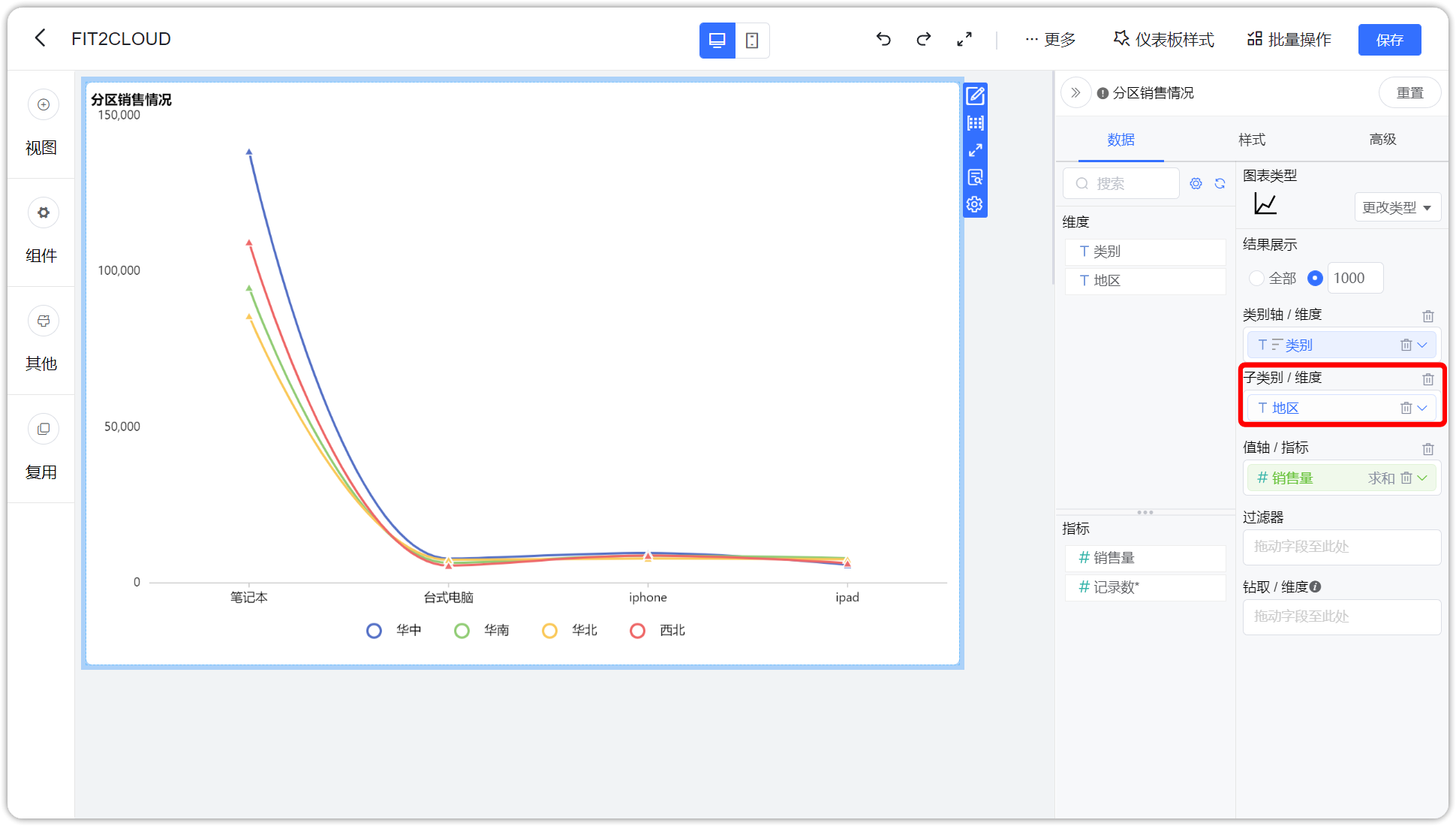Focus the field 搜索 box
This screenshot has width=1456, height=826.
1121,183
